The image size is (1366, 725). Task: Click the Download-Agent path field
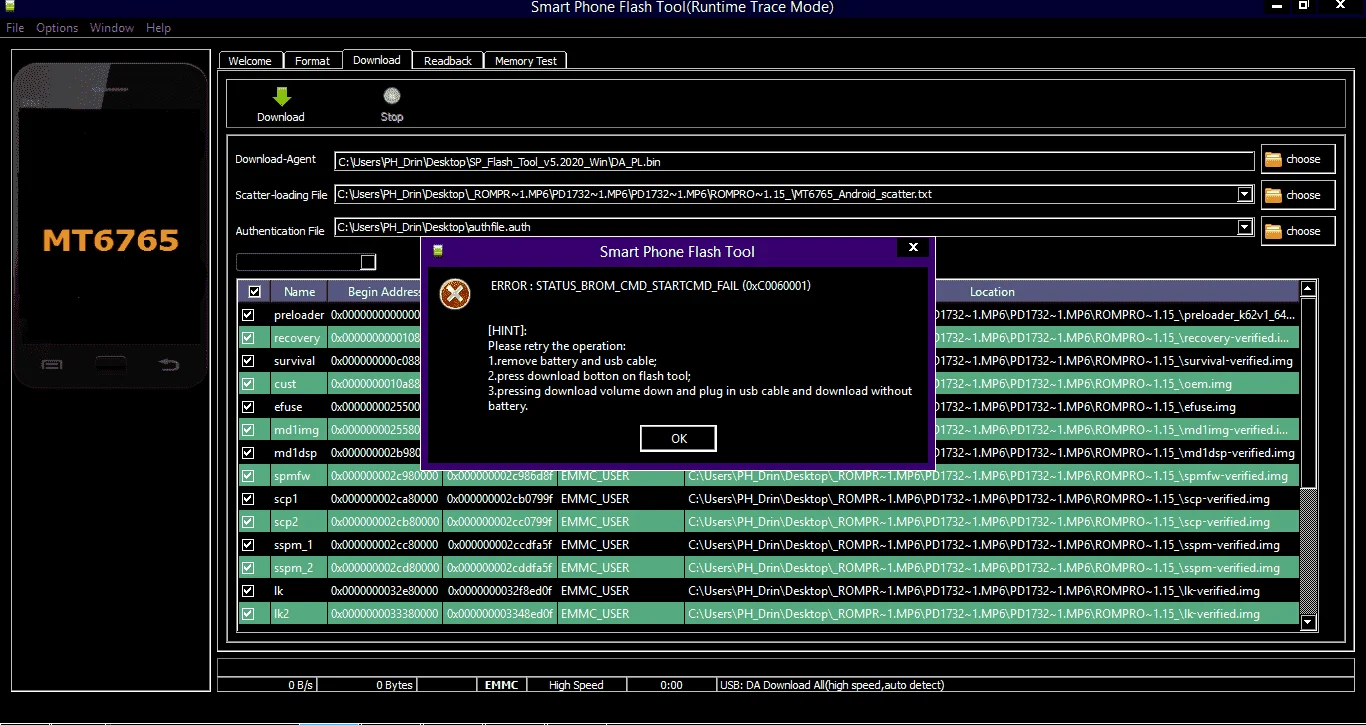point(794,161)
